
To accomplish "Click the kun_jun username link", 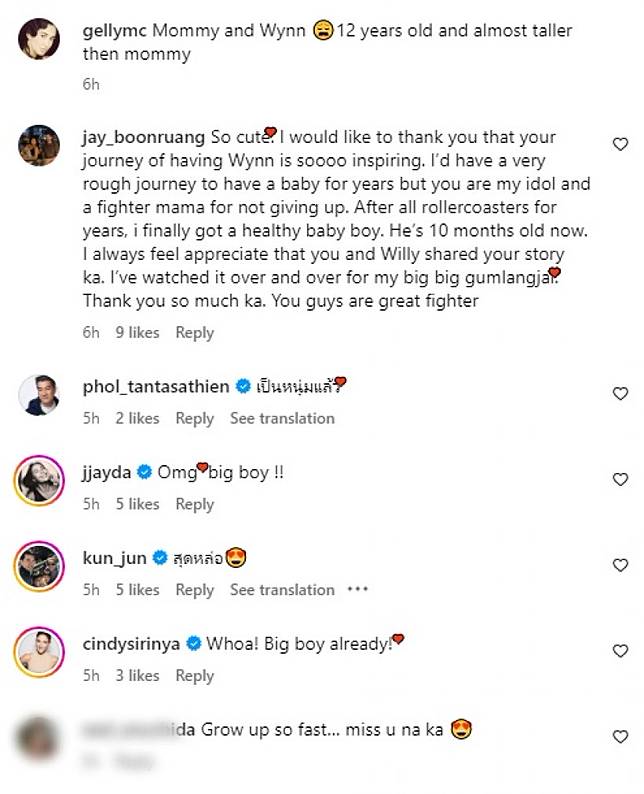I will (114, 558).
